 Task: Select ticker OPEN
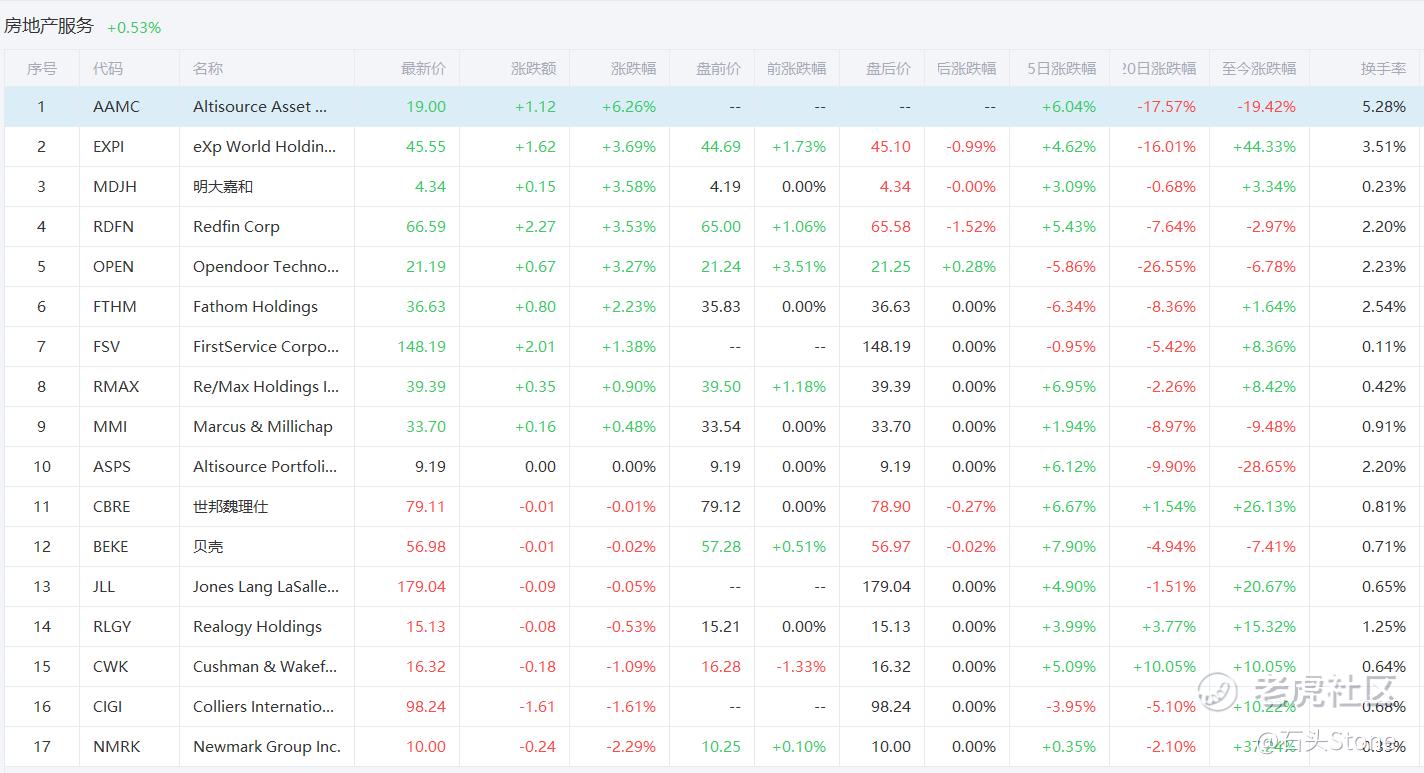[113, 267]
